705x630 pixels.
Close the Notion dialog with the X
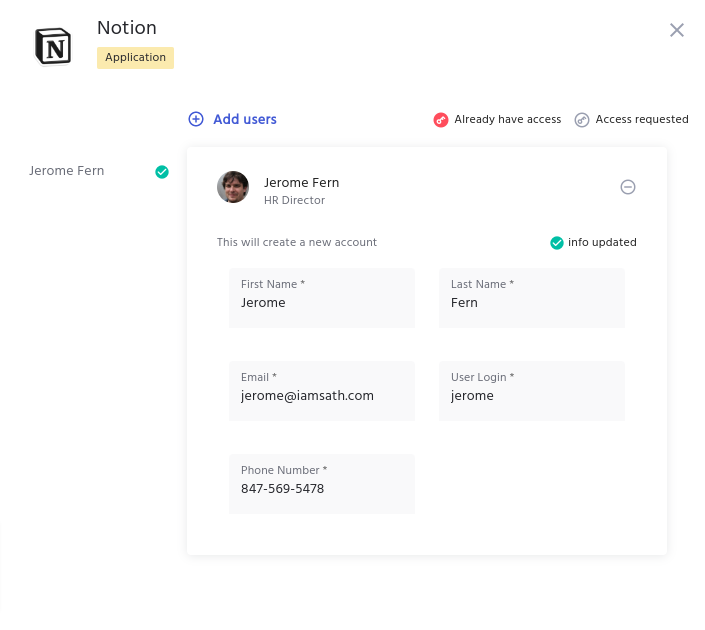(677, 30)
